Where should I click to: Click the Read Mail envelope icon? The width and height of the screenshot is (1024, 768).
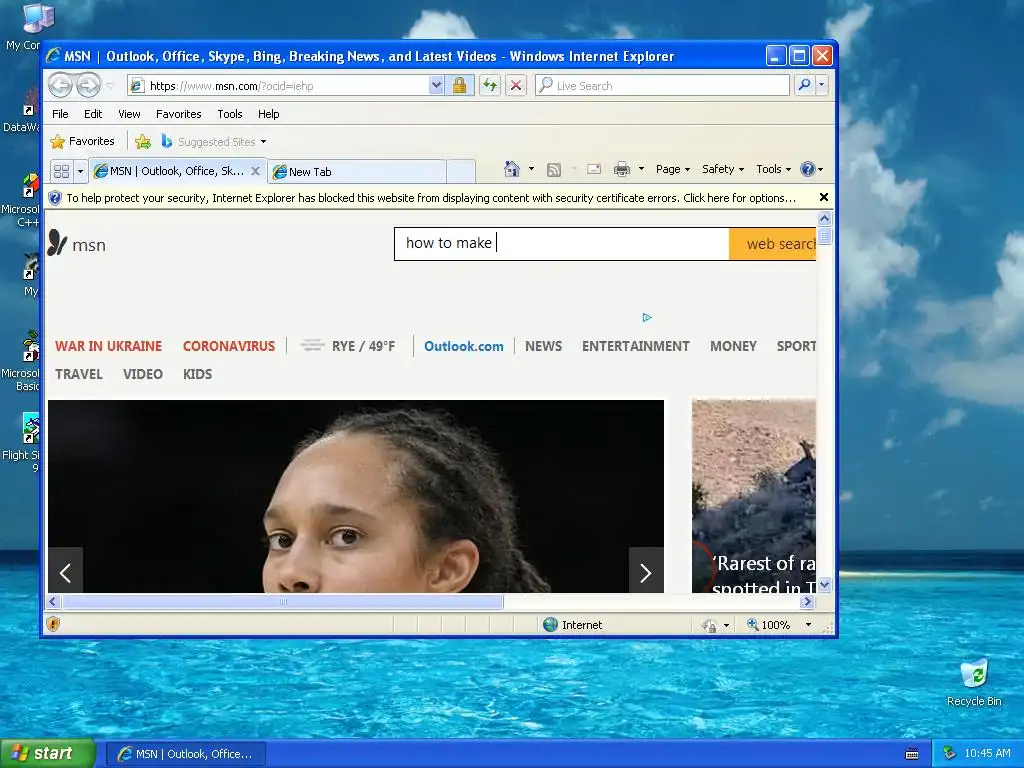(594, 169)
